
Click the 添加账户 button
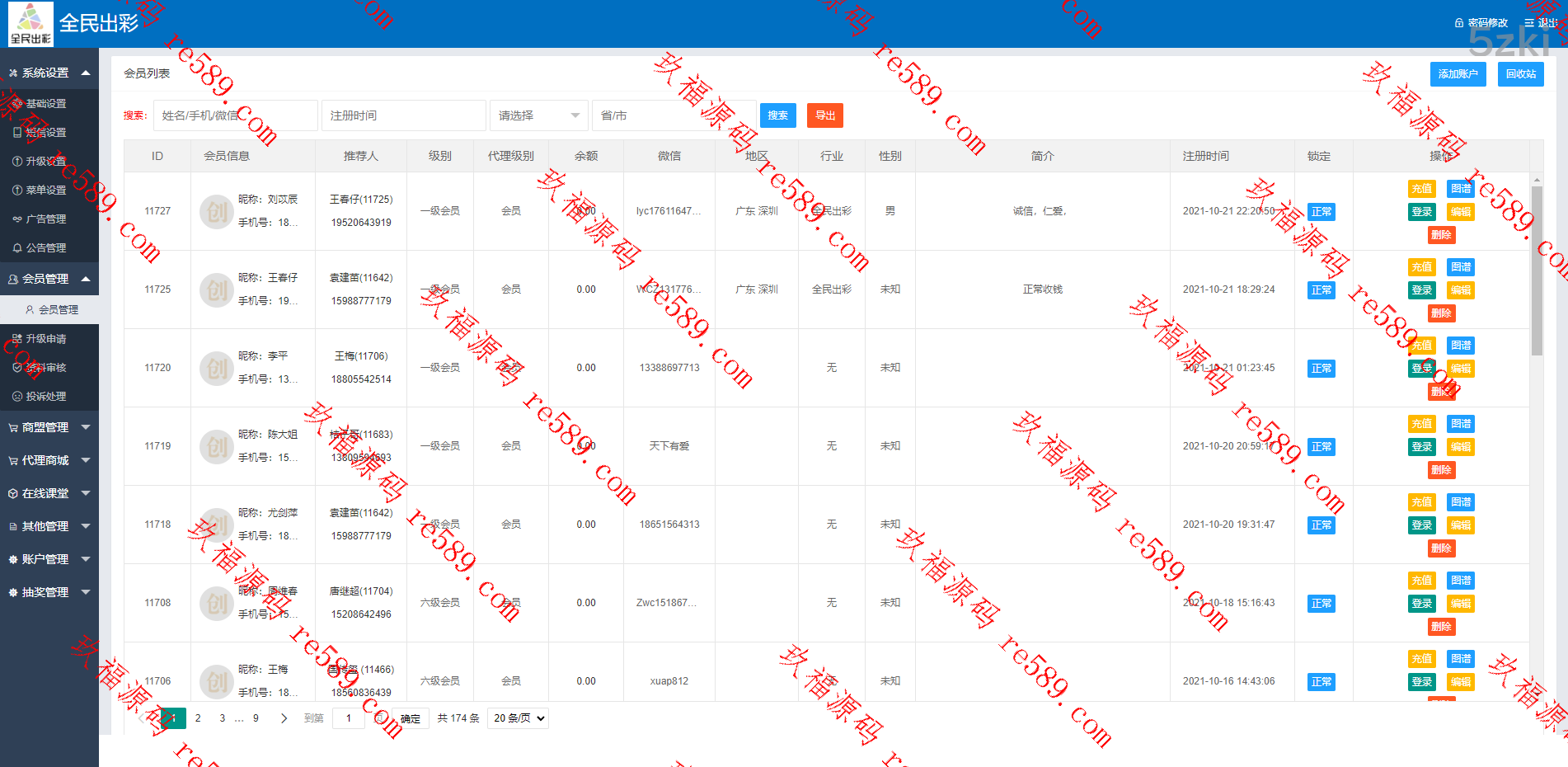(x=1458, y=74)
